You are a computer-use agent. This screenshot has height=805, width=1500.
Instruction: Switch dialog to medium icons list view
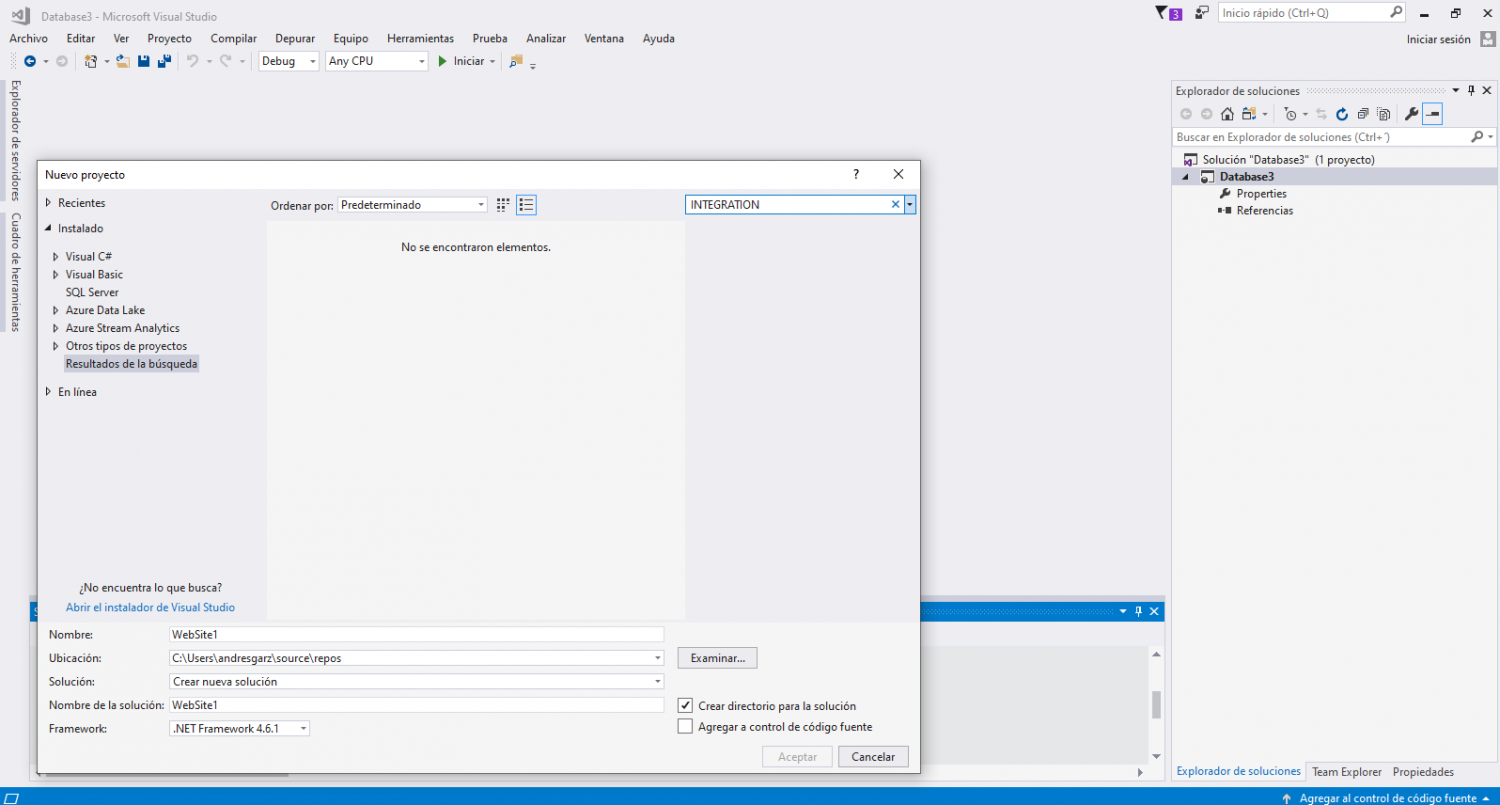[527, 204]
